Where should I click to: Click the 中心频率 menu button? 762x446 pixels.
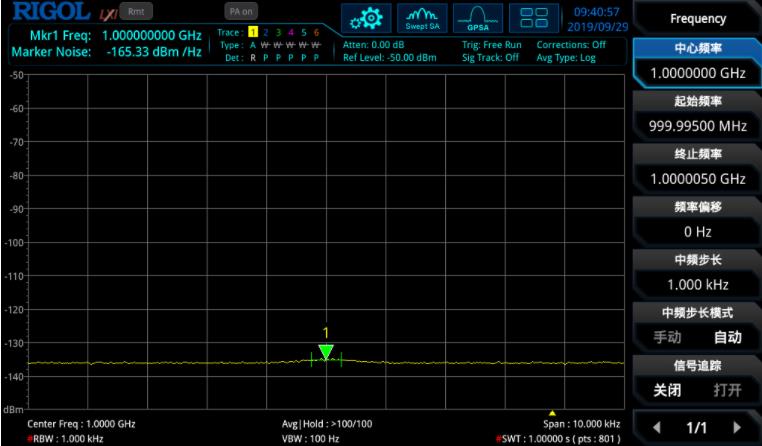(x=698, y=49)
